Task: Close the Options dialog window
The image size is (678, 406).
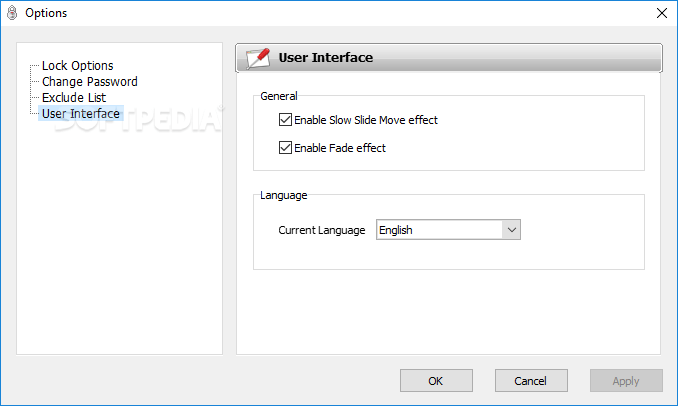Action: coord(662,13)
